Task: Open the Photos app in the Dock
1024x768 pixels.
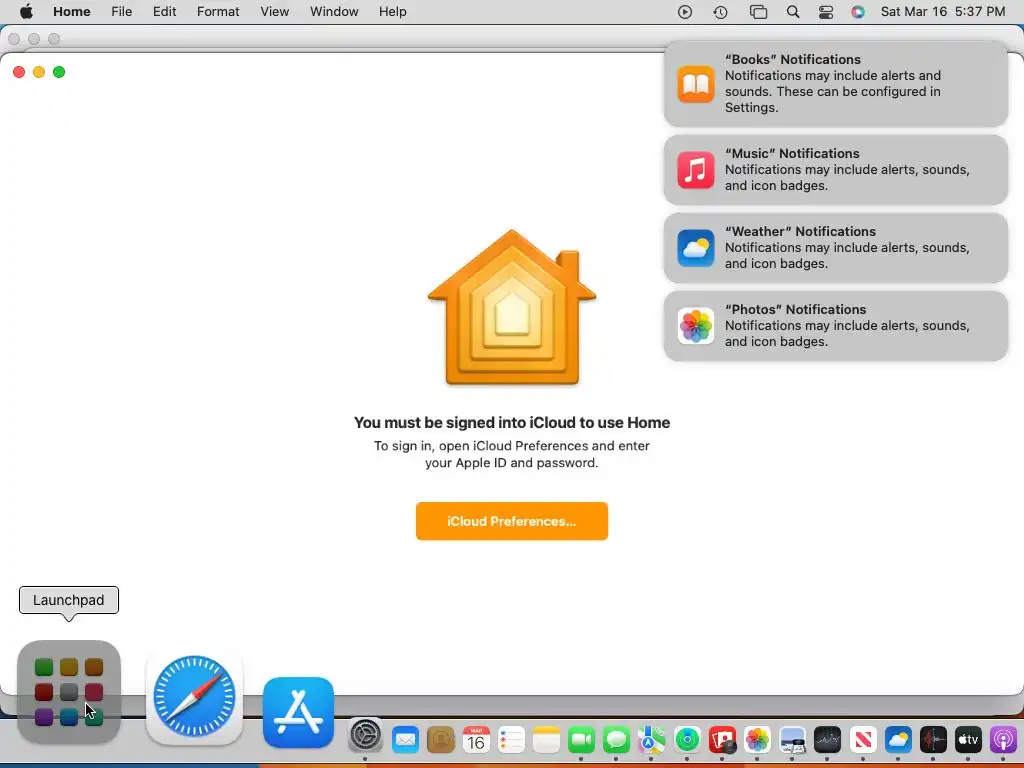Action: tap(758, 740)
